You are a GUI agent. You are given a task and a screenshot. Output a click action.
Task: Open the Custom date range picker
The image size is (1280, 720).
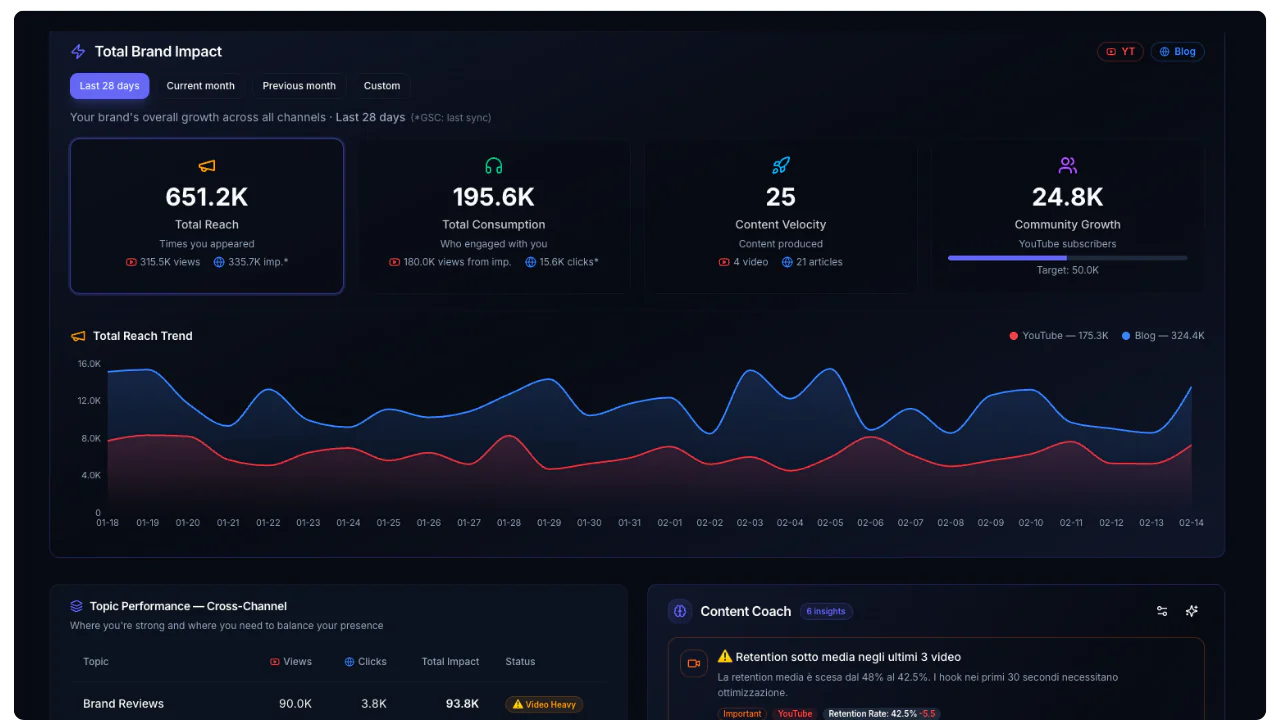coord(382,86)
